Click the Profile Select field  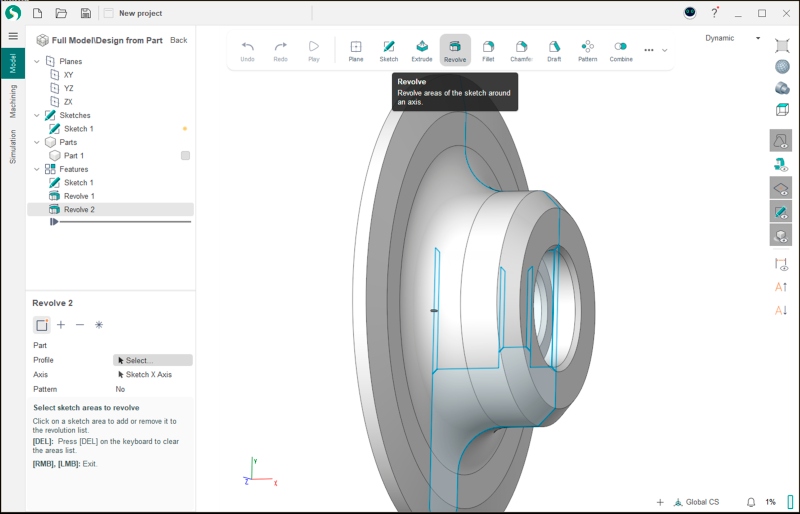pos(153,360)
